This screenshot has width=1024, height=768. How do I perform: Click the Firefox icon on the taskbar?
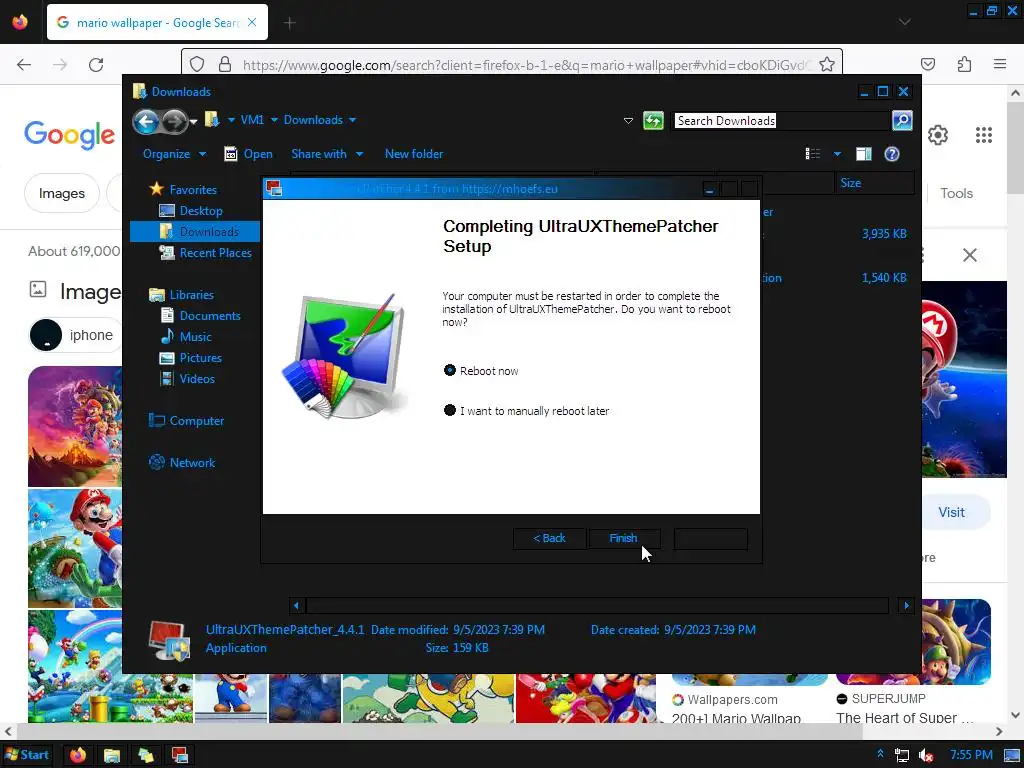pos(78,755)
